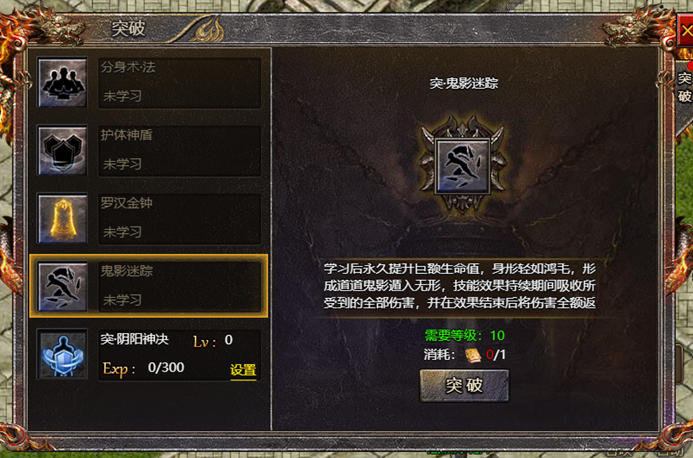Image resolution: width=693 pixels, height=458 pixels.
Task: Click the scroll book consumption item icon
Action: pos(473,355)
